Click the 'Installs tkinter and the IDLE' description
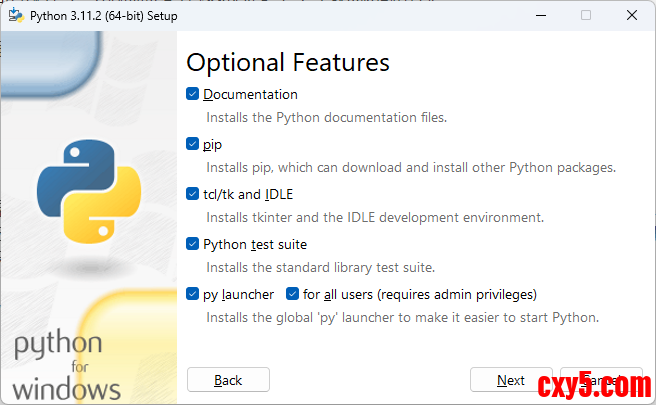656x405 pixels. click(x=375, y=217)
